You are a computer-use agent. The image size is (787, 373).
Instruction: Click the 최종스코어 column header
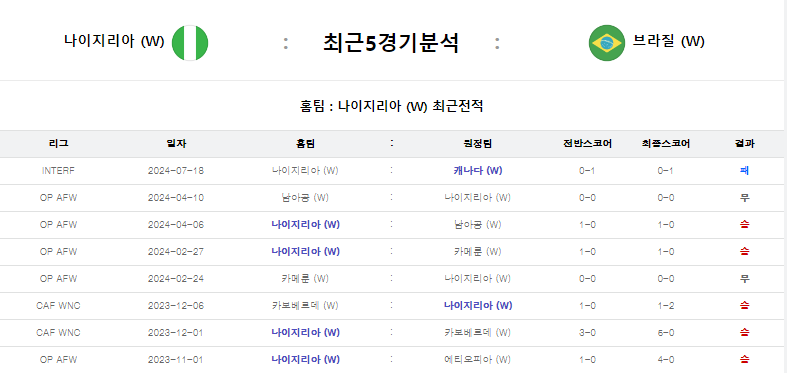(x=666, y=144)
